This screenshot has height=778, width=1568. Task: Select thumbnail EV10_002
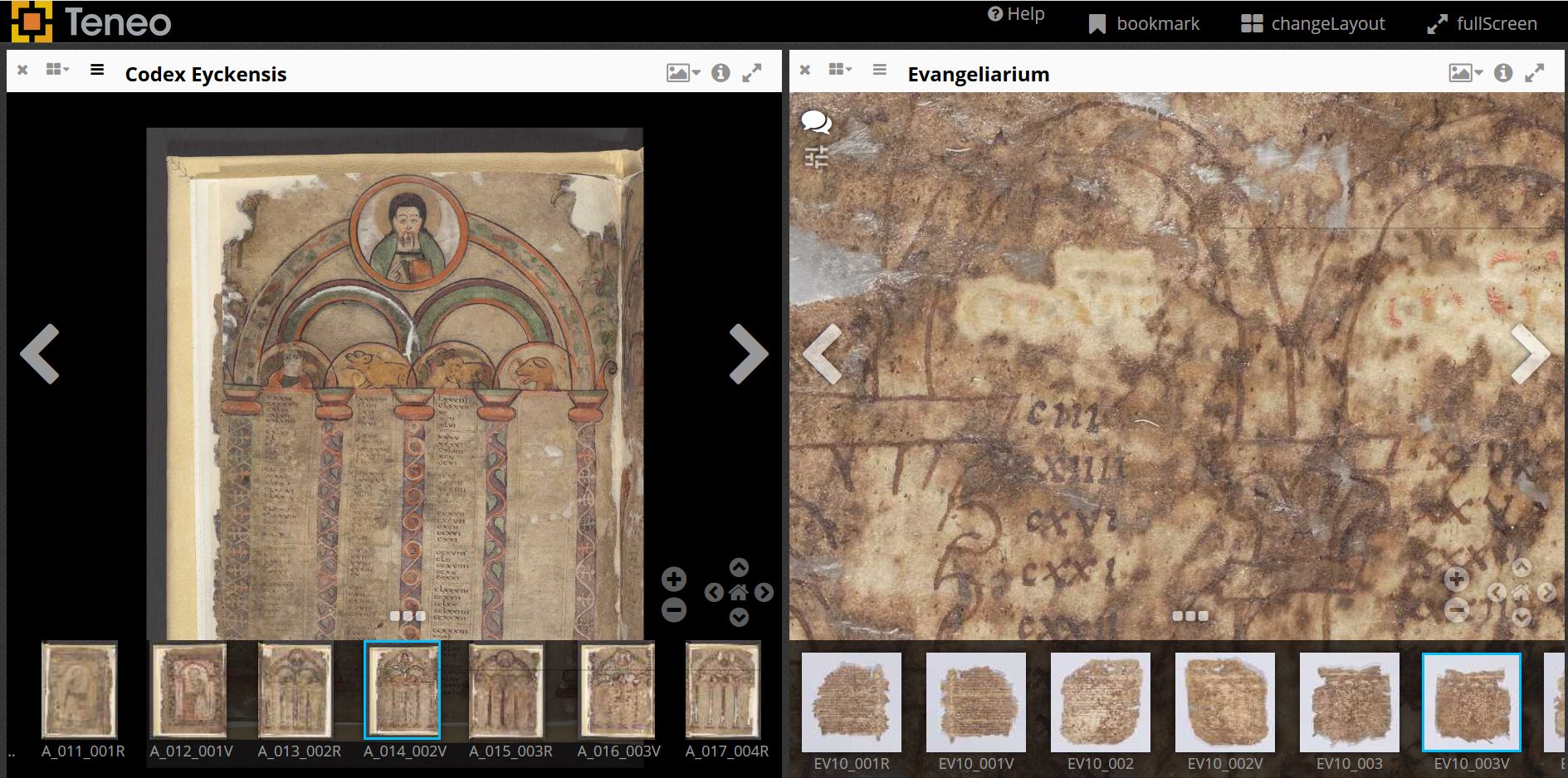(x=1100, y=702)
